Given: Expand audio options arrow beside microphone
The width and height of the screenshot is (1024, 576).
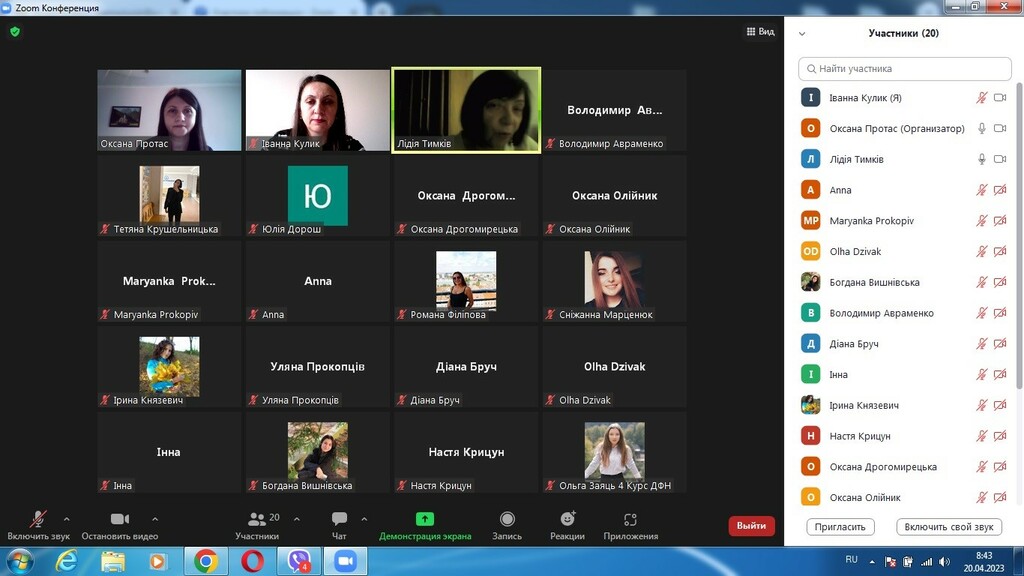Looking at the screenshot, I should click(x=67, y=519).
